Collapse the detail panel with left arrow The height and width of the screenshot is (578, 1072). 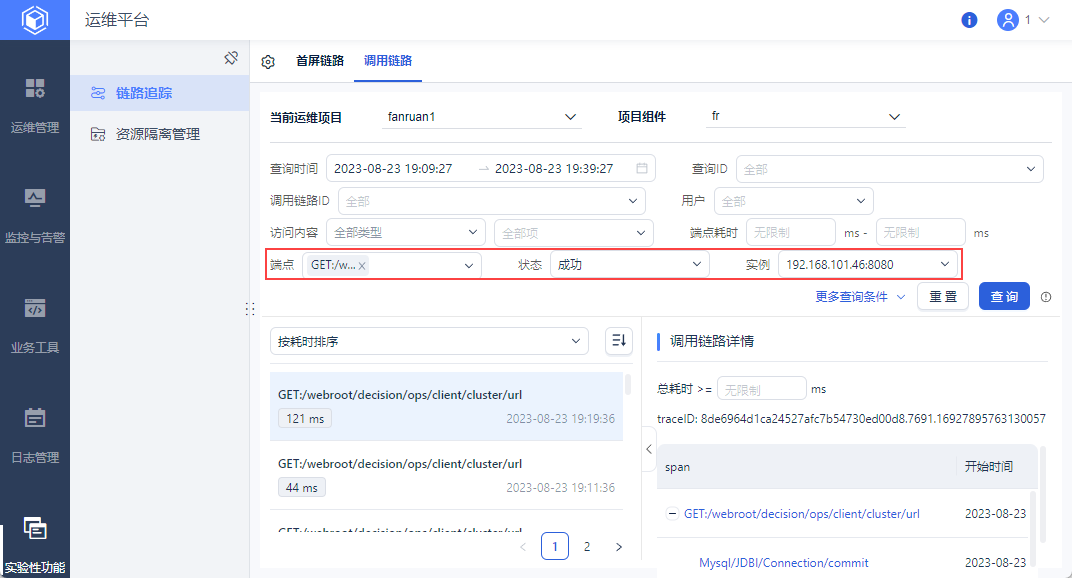[649, 449]
